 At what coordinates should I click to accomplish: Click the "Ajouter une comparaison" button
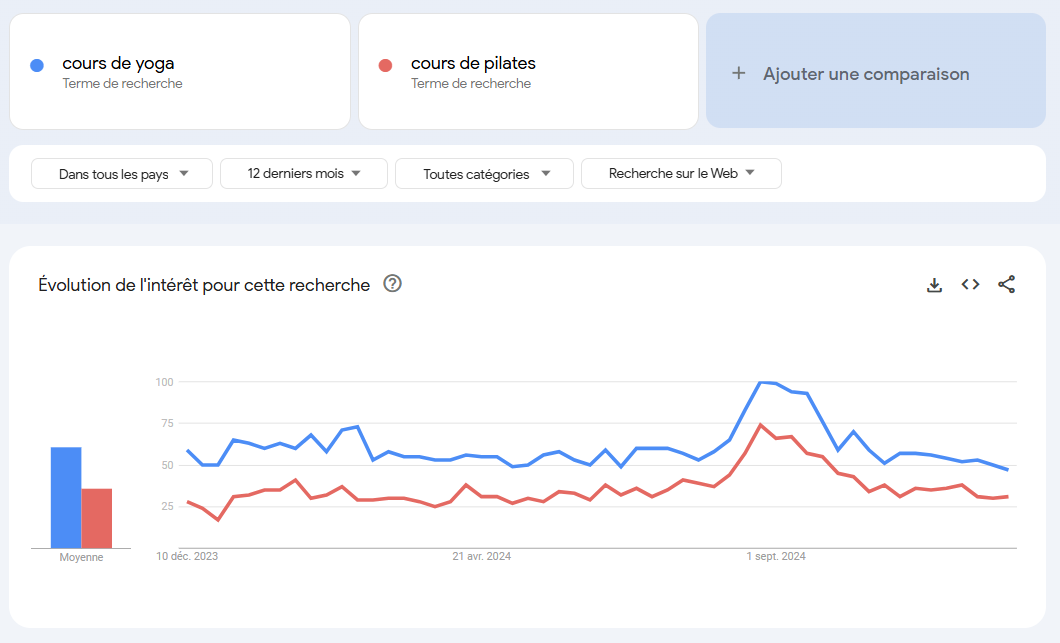866,74
